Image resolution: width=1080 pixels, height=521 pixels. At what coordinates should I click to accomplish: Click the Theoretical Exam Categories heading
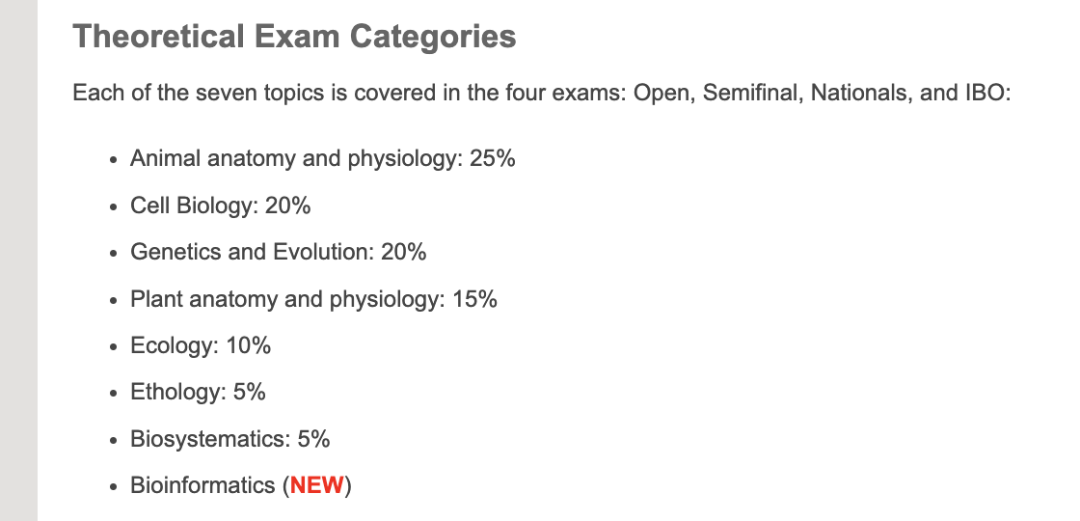294,38
